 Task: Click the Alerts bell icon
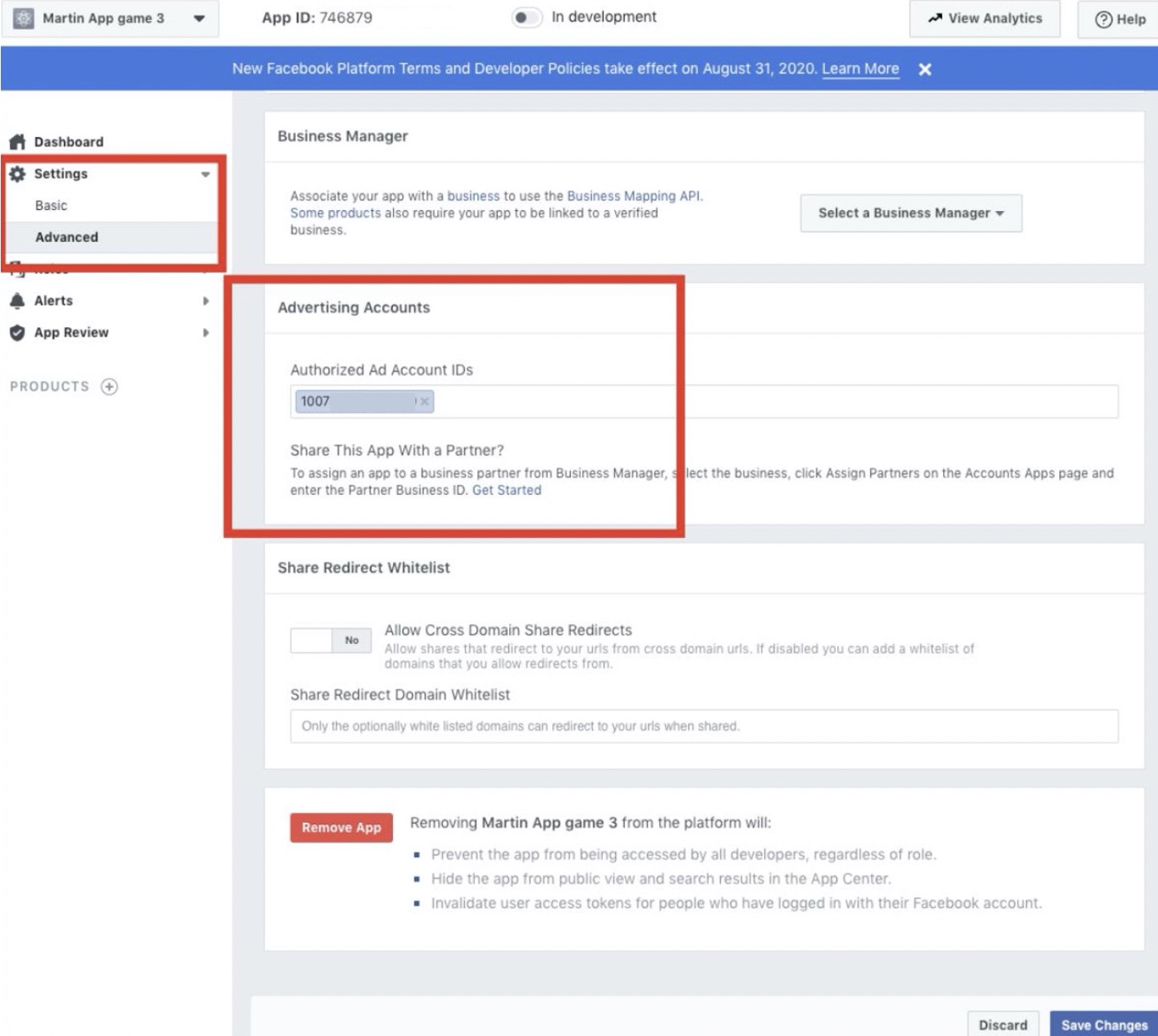click(18, 301)
